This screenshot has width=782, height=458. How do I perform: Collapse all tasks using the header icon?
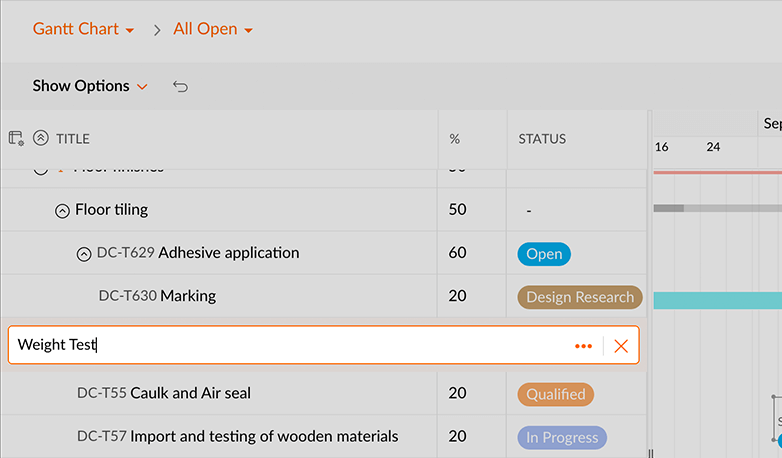41,139
